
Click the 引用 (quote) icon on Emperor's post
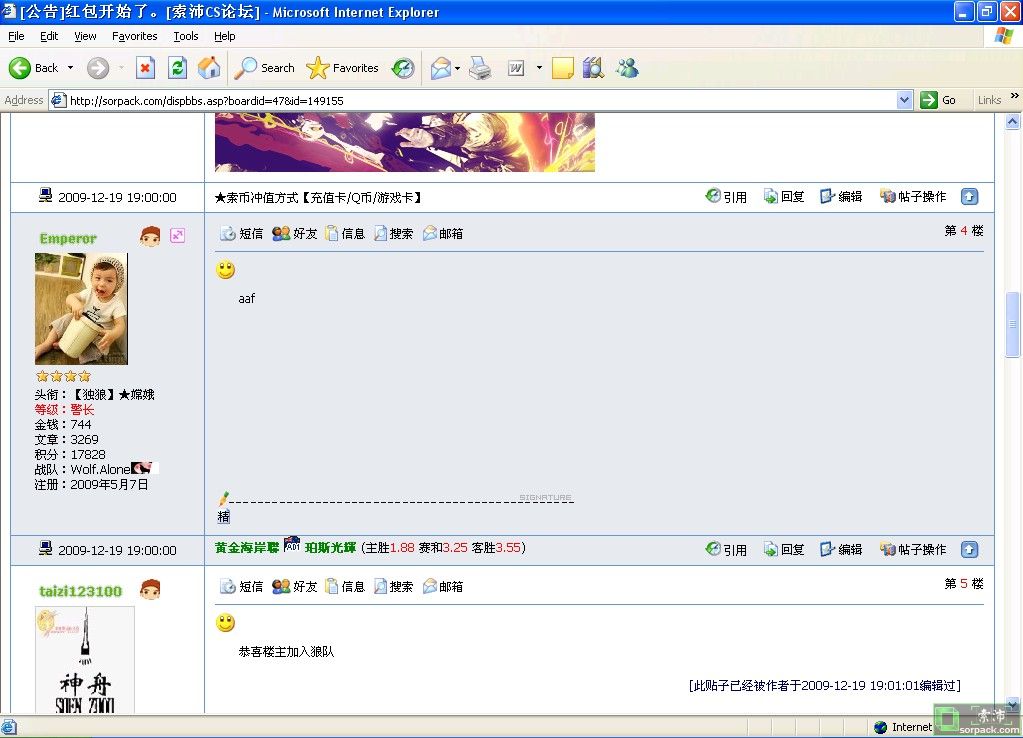click(x=727, y=197)
